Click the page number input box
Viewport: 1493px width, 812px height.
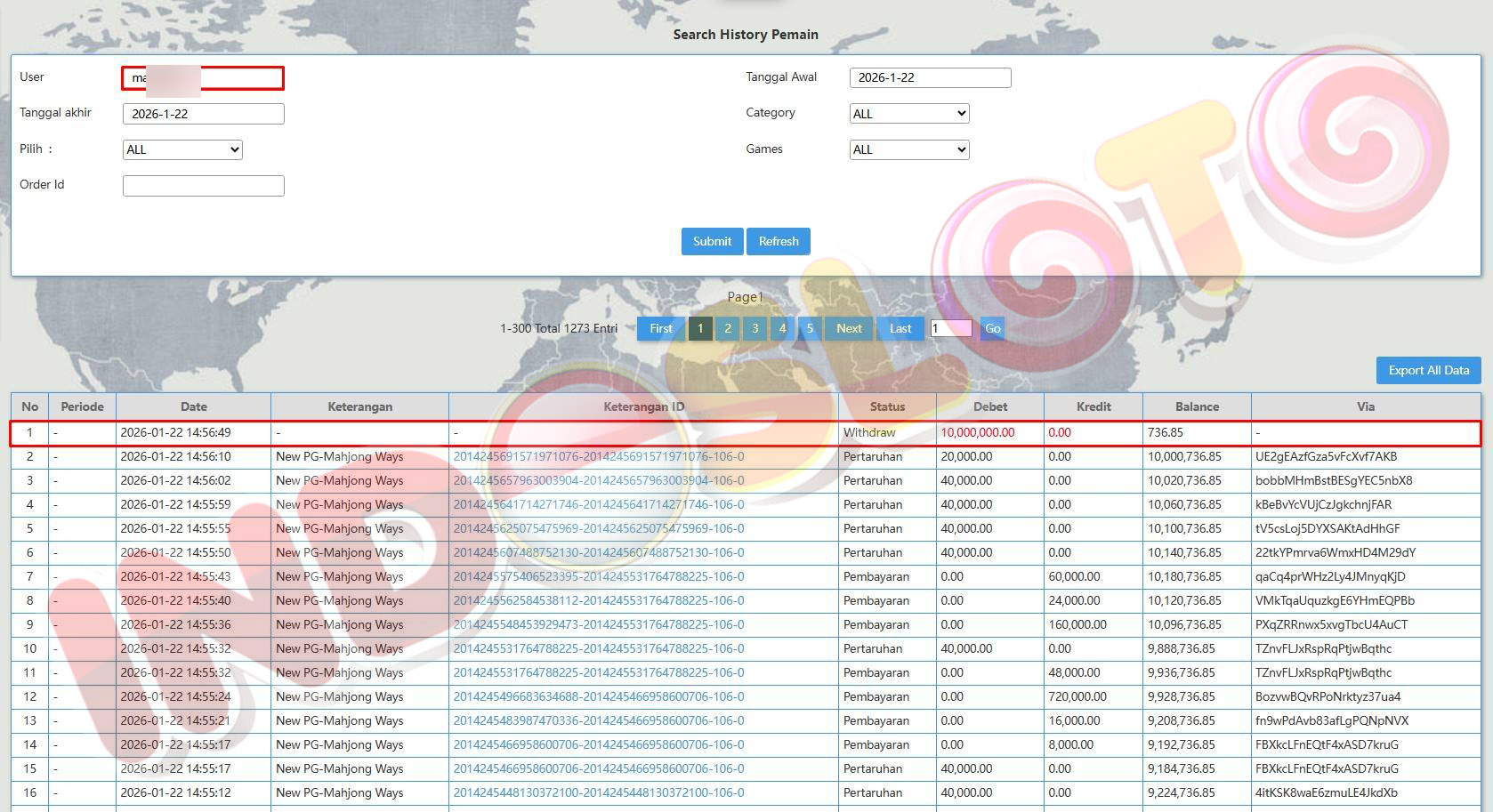(950, 328)
